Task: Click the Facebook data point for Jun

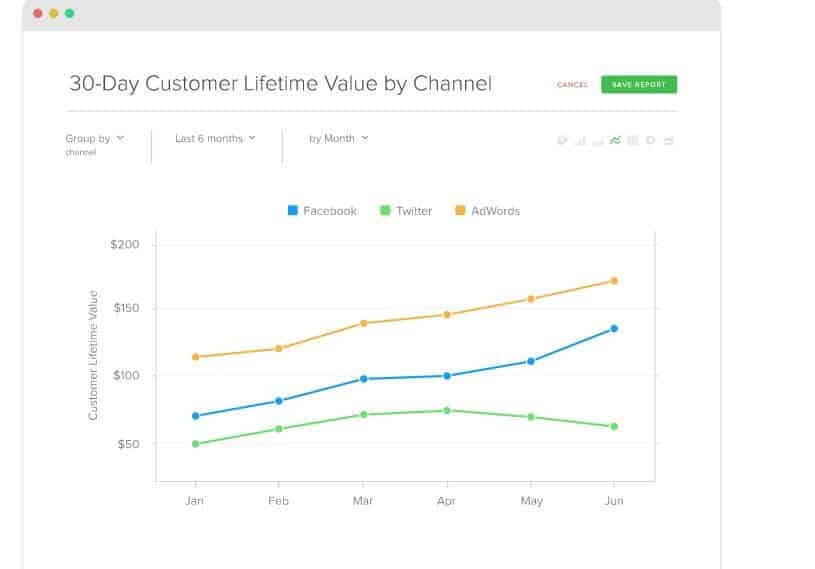Action: (x=614, y=328)
